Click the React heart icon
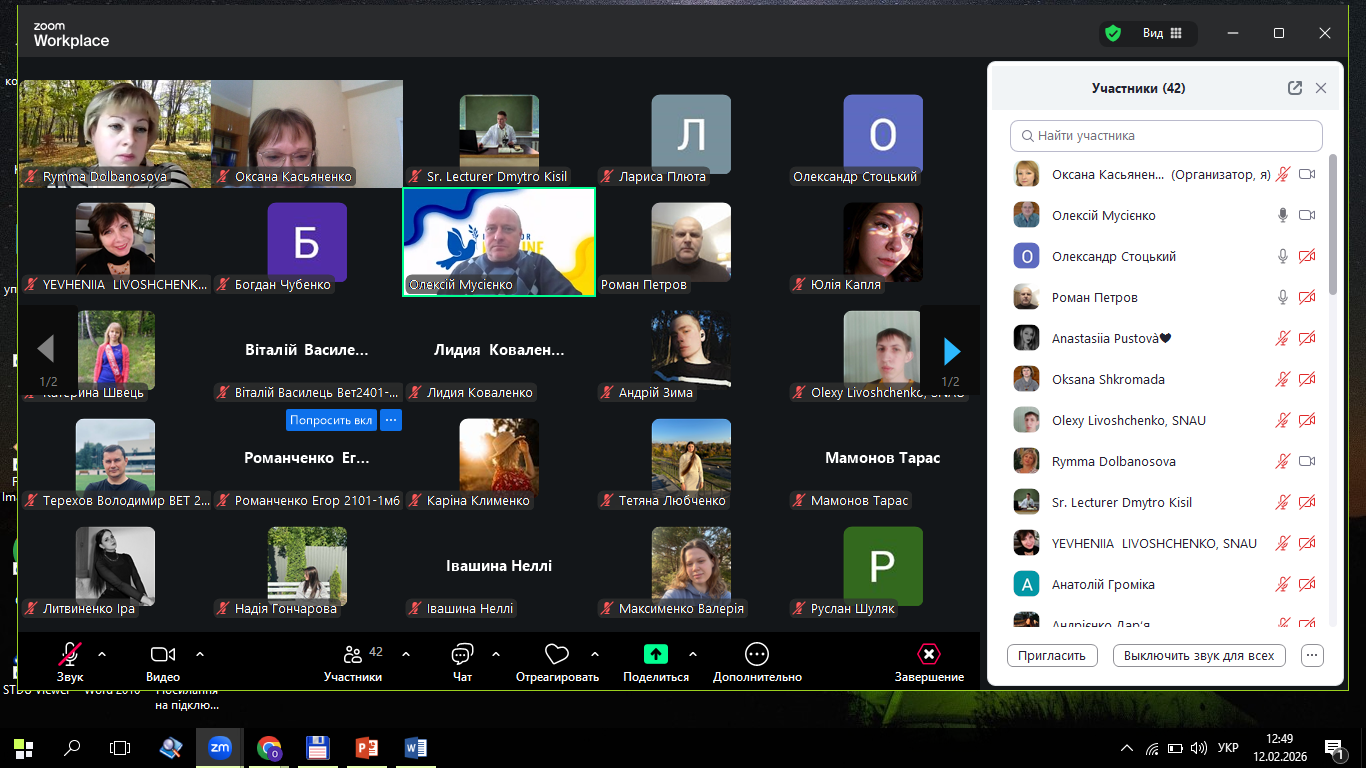 (556, 655)
